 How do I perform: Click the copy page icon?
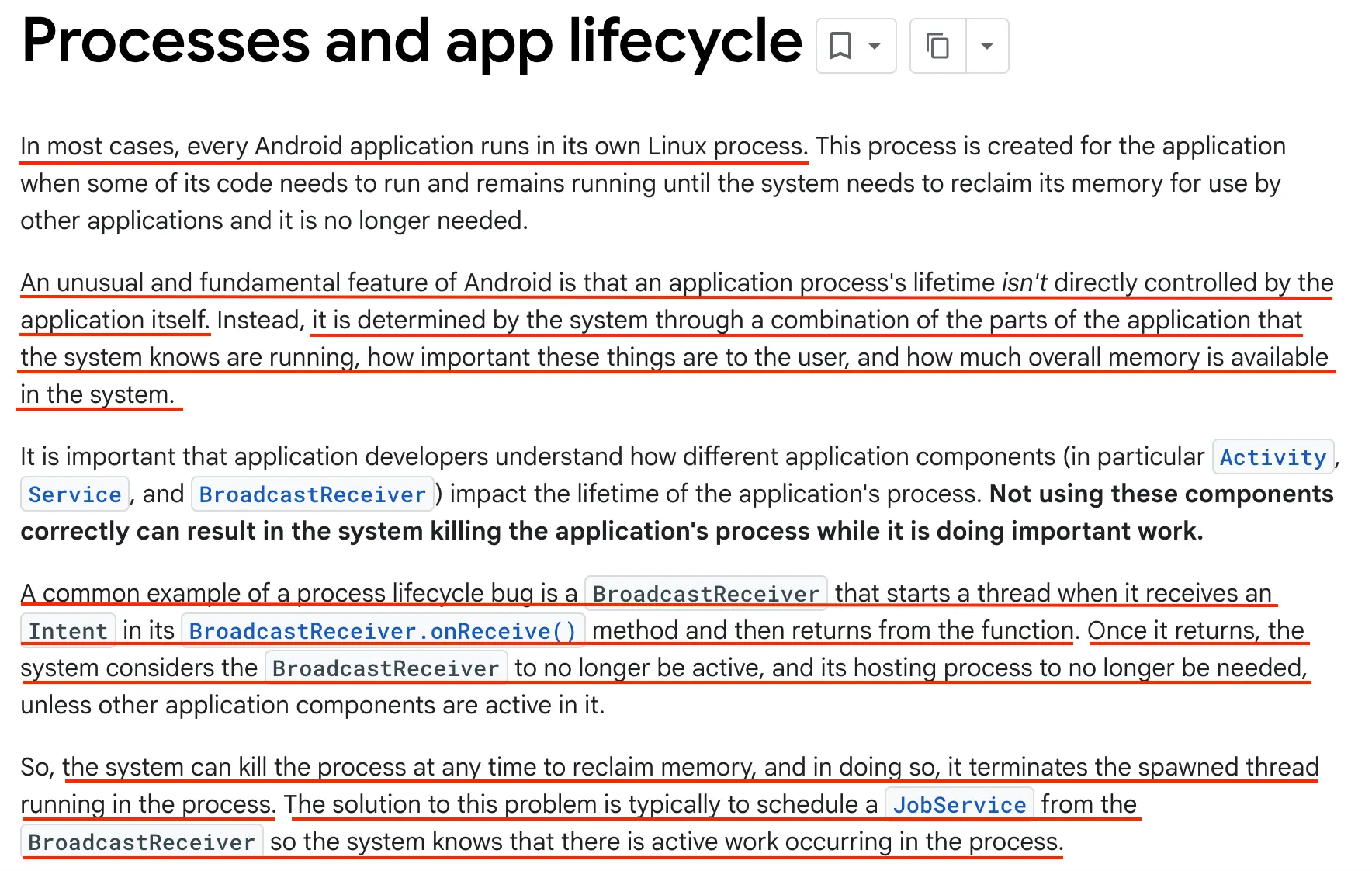938,46
